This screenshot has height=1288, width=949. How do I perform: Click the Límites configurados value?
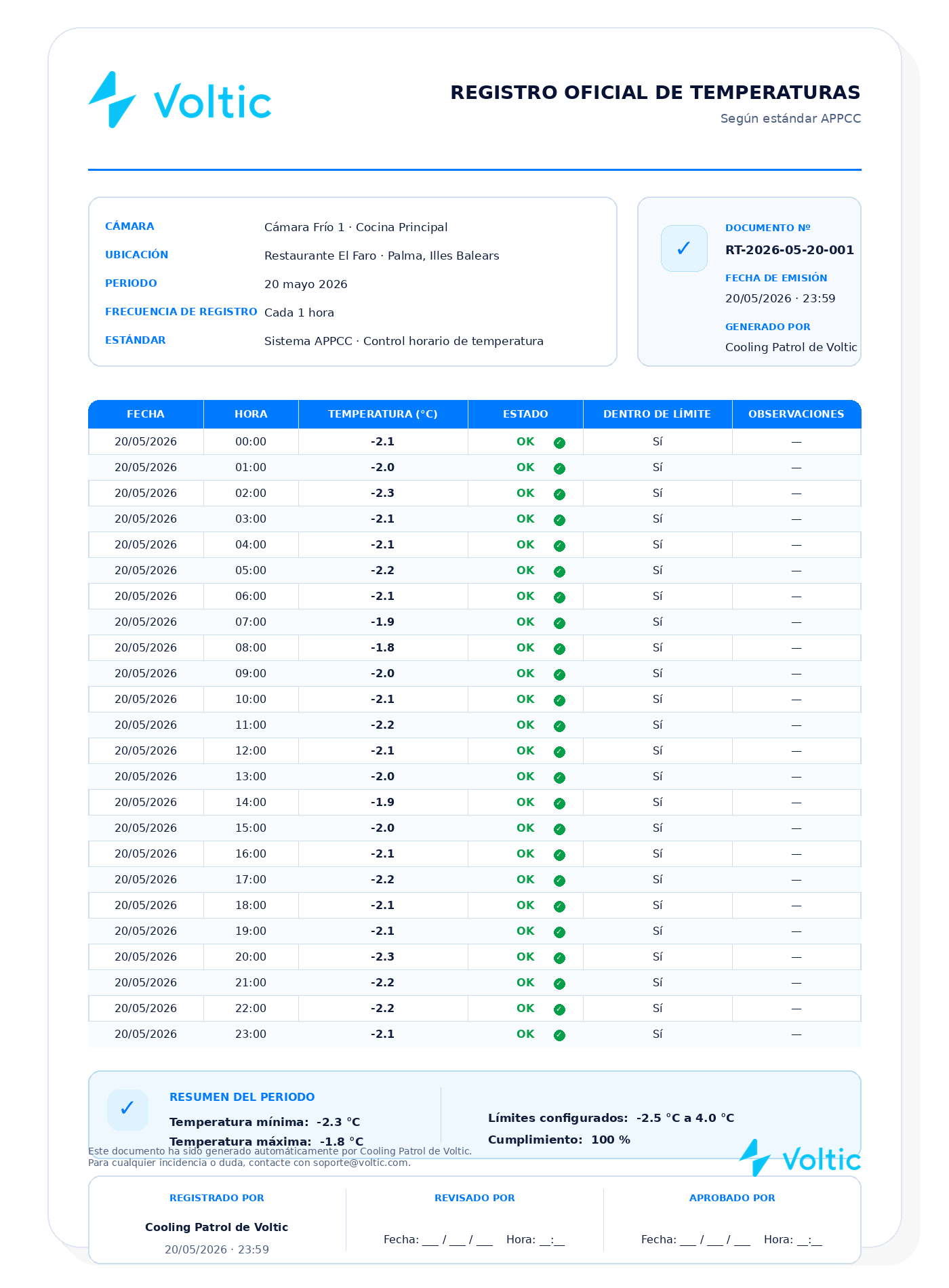(685, 1118)
